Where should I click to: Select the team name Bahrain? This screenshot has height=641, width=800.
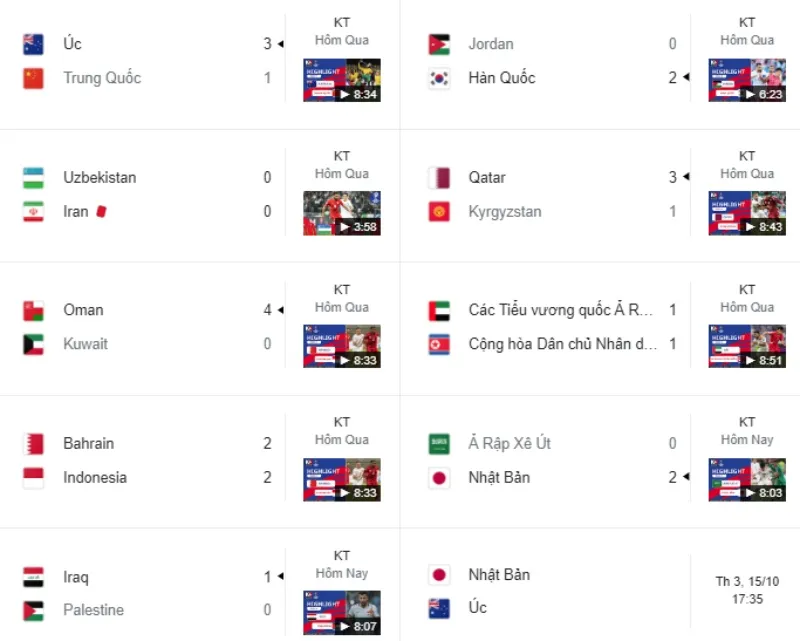[x=89, y=443]
